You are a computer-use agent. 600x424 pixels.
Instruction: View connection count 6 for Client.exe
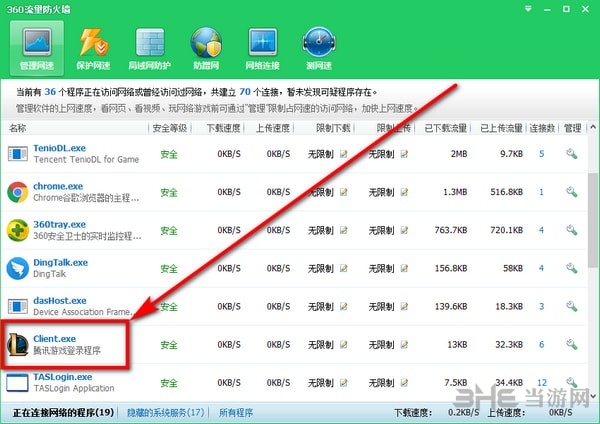[x=541, y=344]
